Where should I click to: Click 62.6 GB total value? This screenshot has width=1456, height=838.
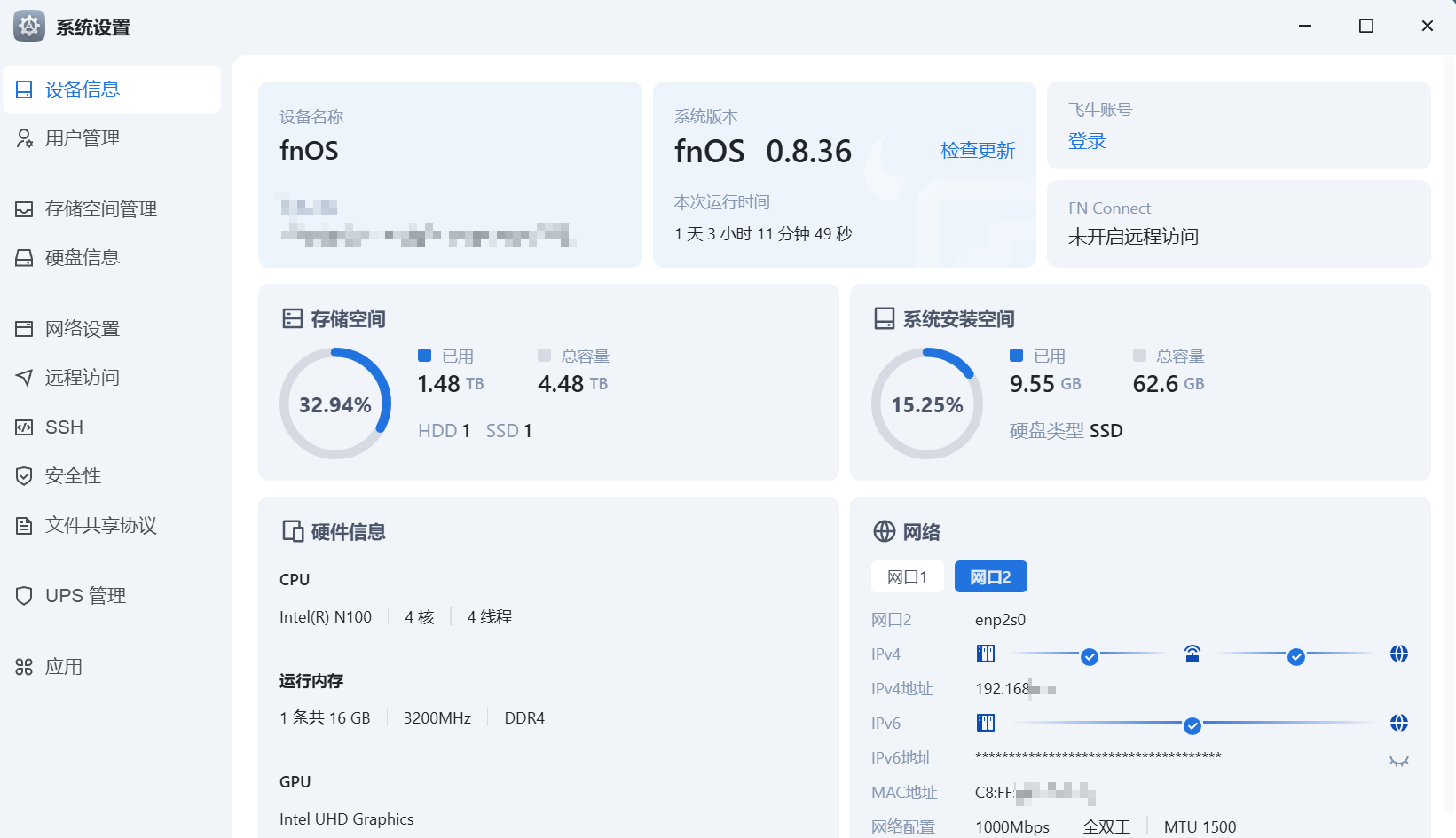tap(1169, 384)
